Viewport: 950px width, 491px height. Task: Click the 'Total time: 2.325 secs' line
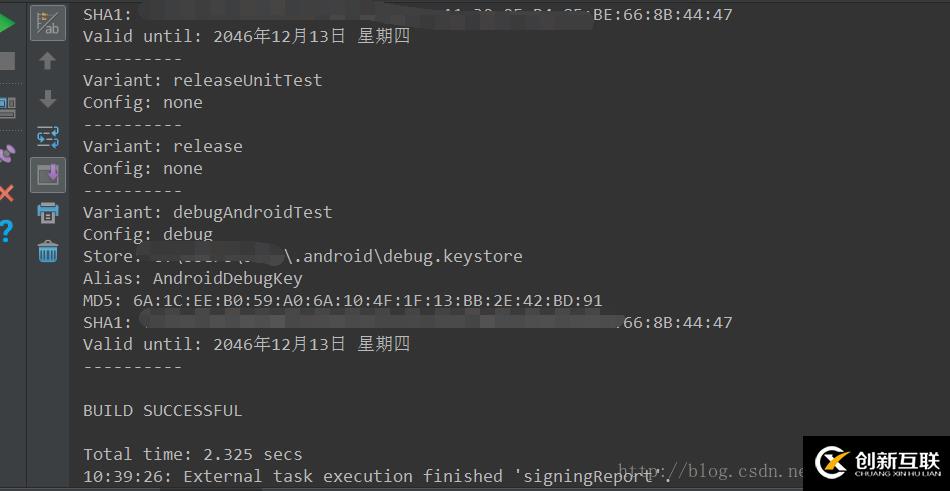coord(192,454)
